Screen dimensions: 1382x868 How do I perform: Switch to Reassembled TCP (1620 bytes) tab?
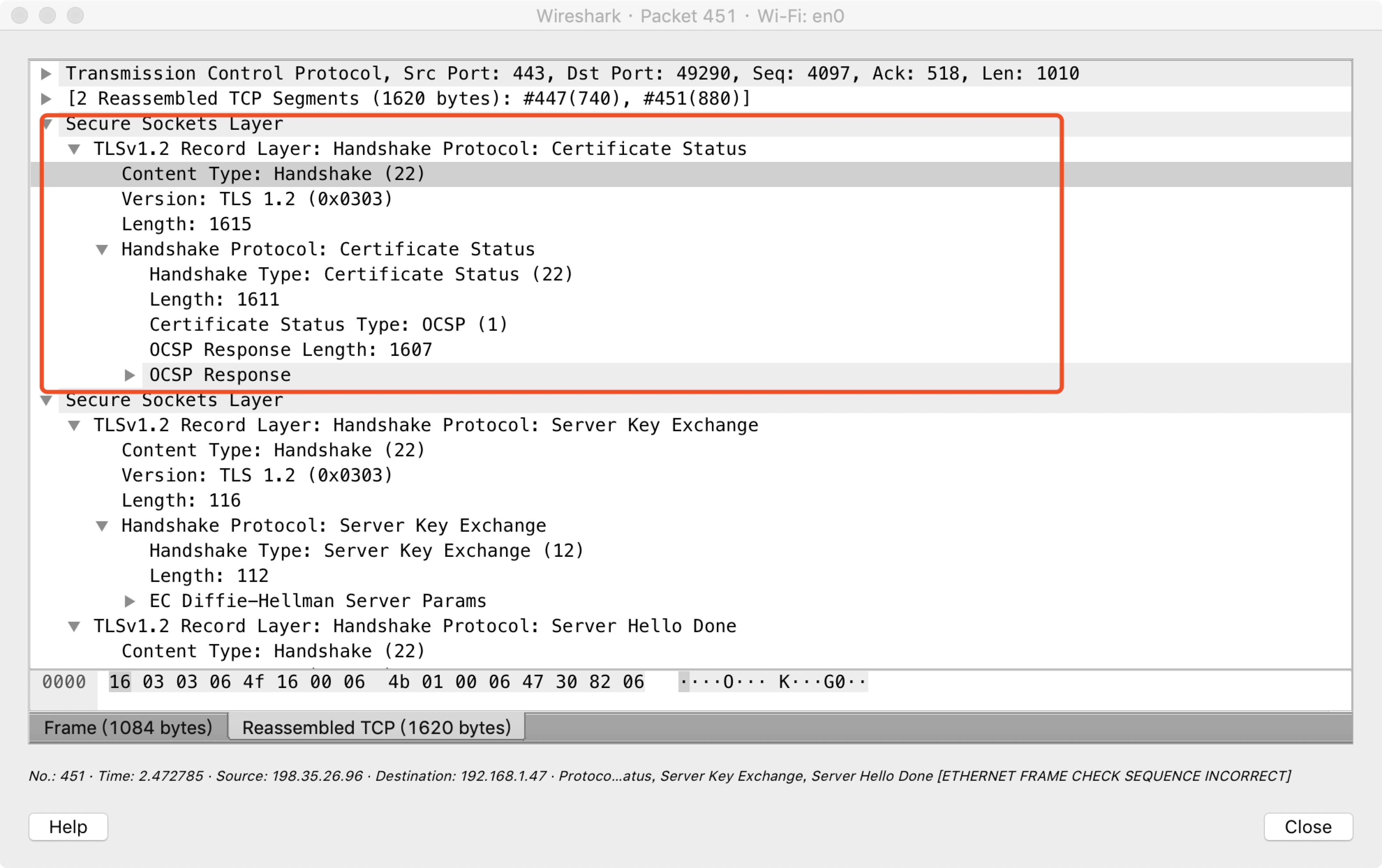377,727
